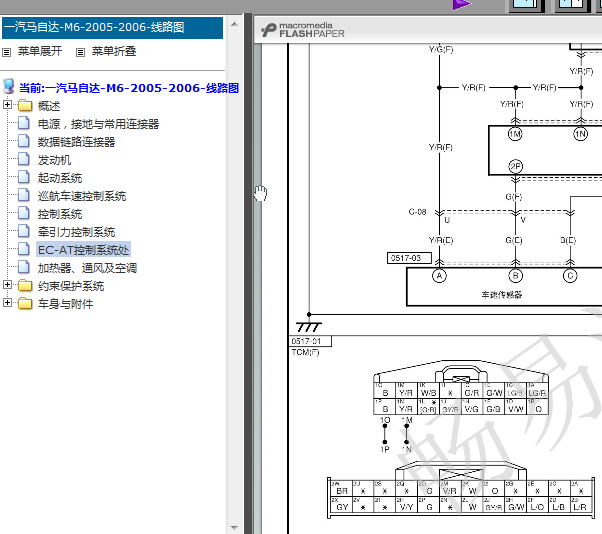Click the page icon next to EC-AT控制系统处

24,249
